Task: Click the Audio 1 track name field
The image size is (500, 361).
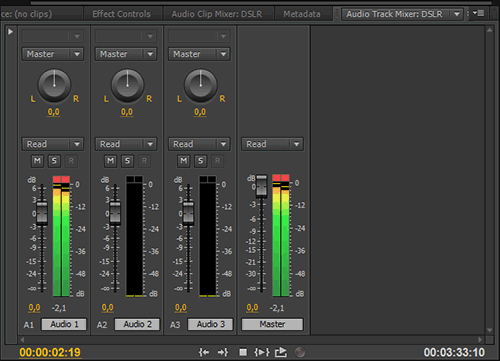Action: click(64, 324)
